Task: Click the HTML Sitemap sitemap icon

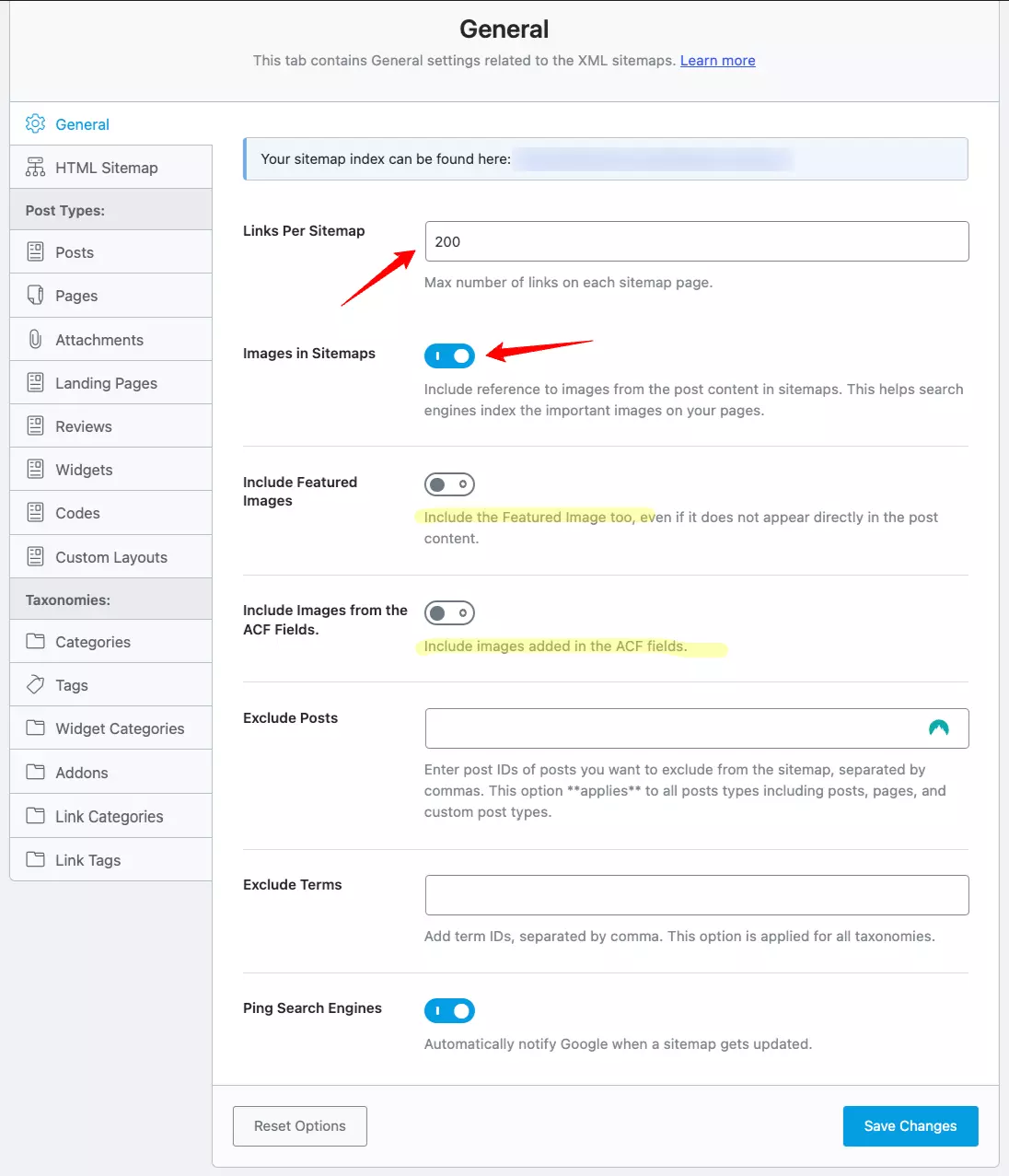Action: pos(35,168)
